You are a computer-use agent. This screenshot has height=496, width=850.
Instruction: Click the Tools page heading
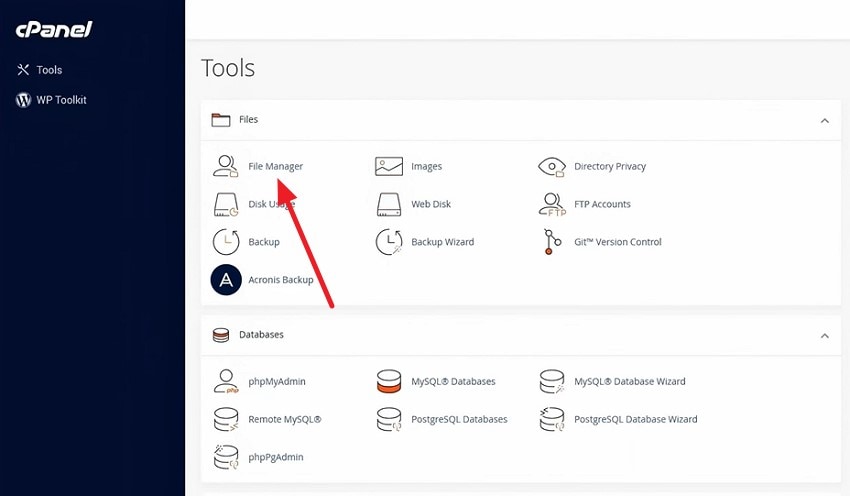(x=228, y=68)
